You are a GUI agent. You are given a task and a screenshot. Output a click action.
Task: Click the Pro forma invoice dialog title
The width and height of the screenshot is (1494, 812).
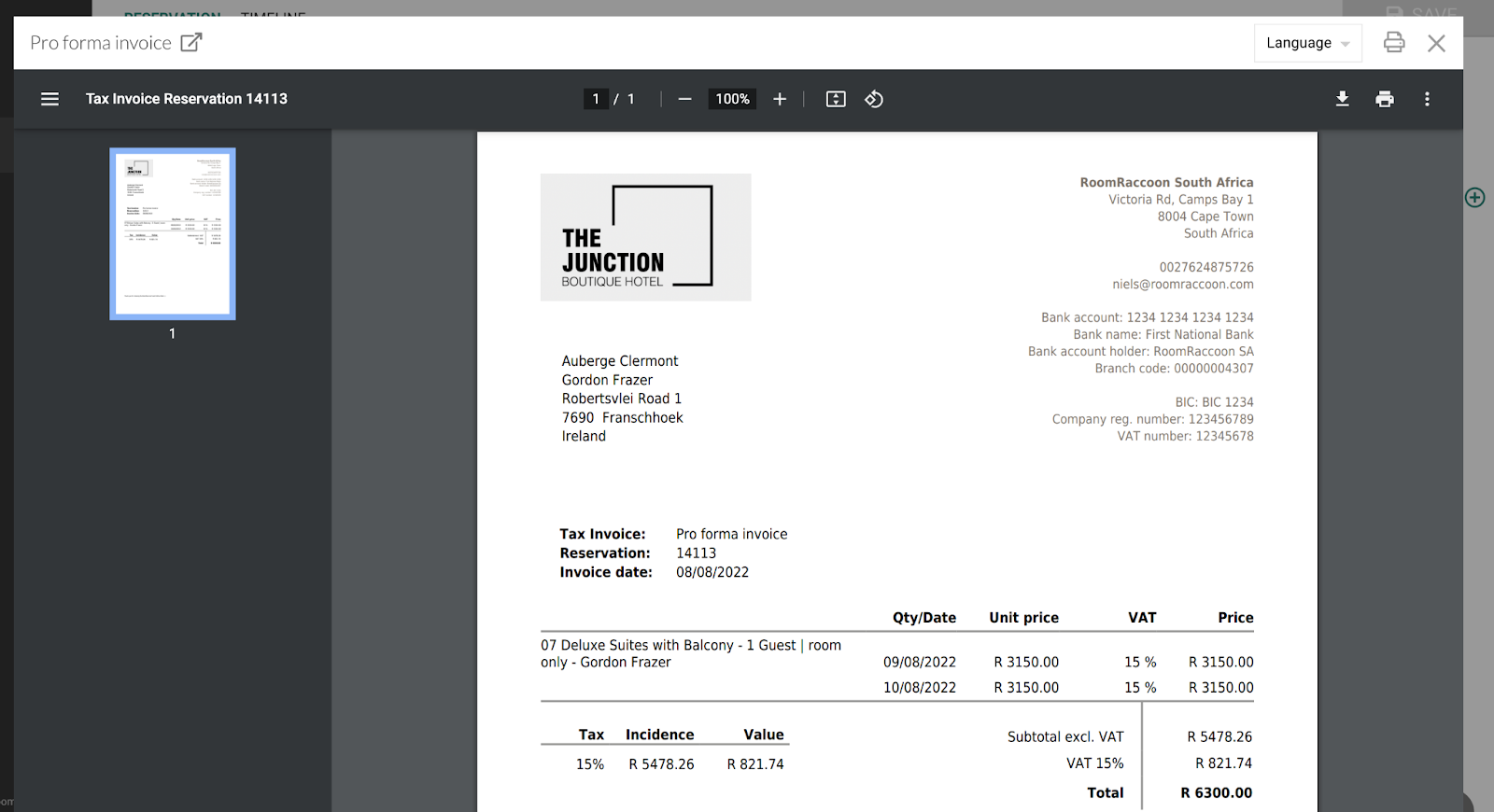101,43
